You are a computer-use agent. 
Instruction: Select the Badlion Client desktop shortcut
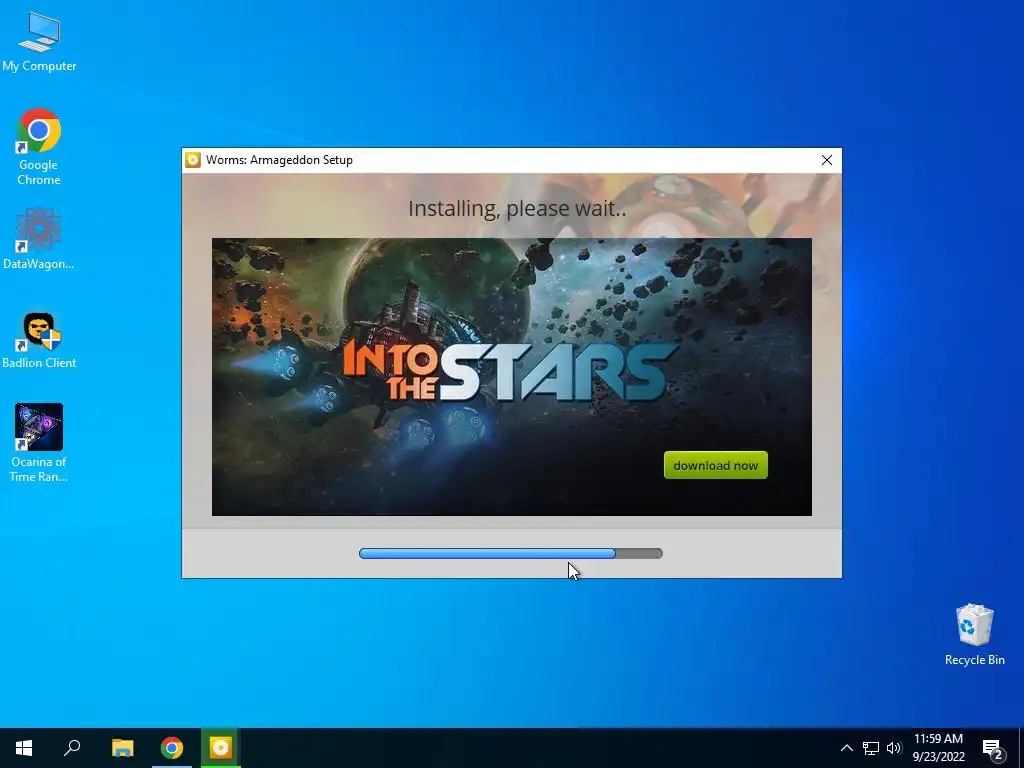tap(39, 340)
